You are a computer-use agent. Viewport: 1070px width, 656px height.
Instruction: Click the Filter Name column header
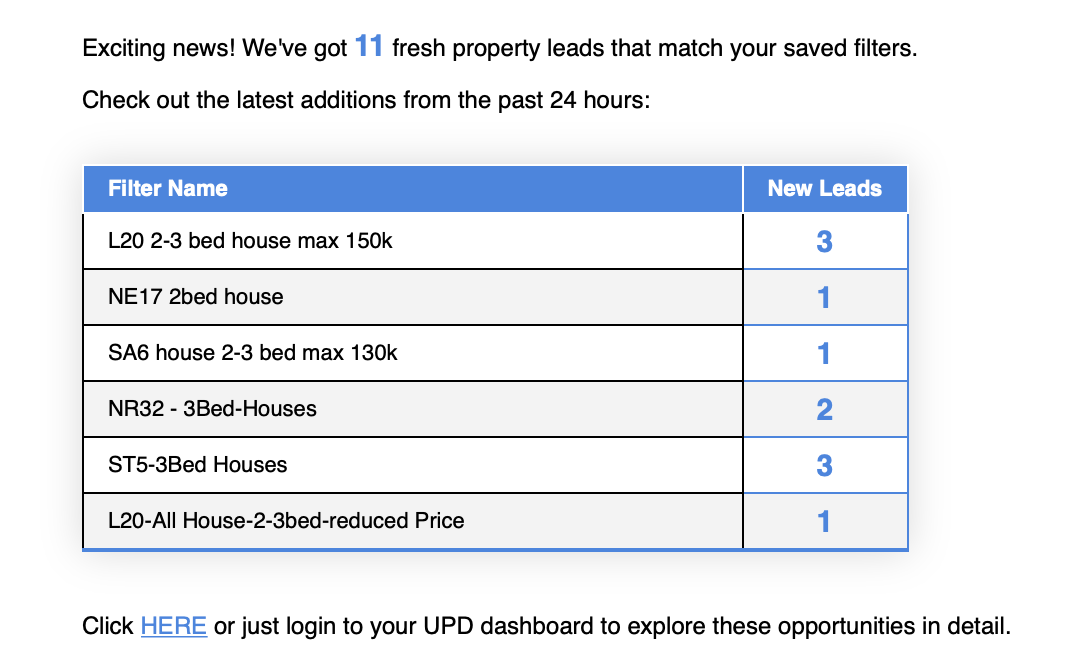[168, 188]
